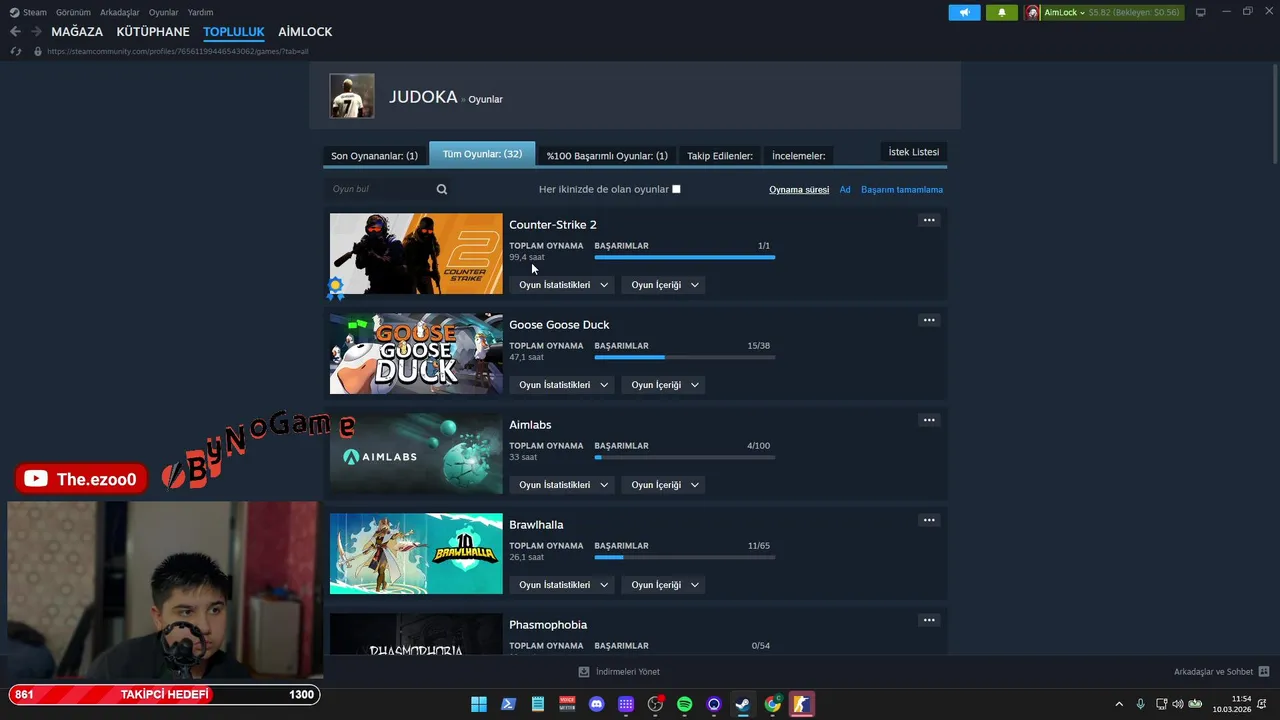The image size is (1280, 720).
Task: Expand Oyun İstatistikleri for Aimlabs
Action: click(563, 485)
